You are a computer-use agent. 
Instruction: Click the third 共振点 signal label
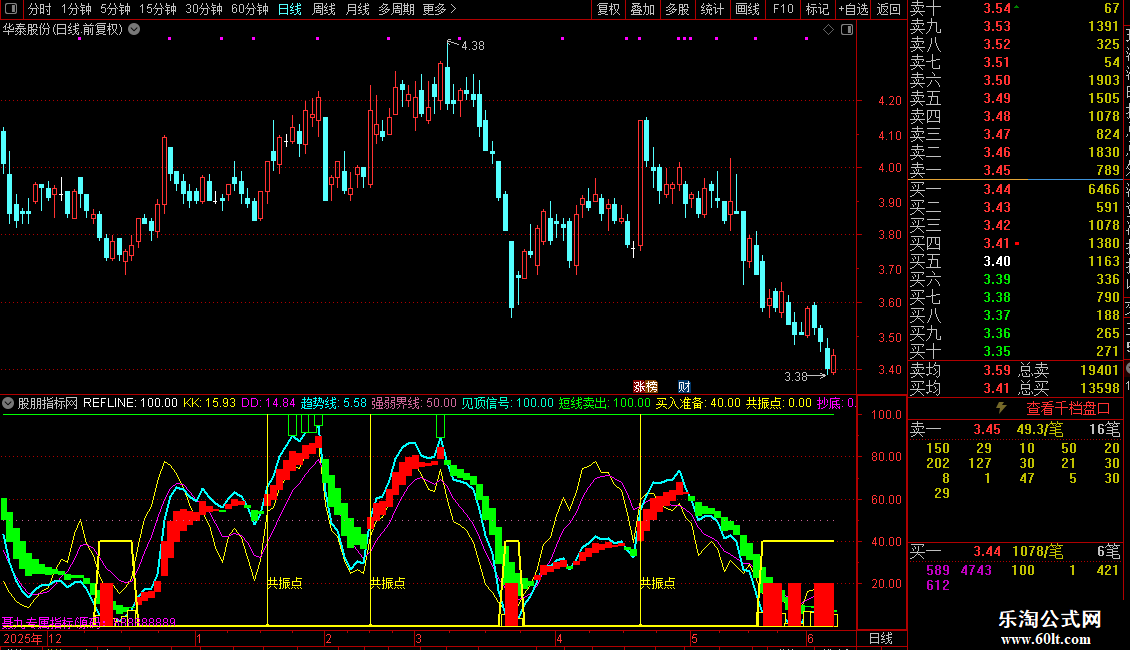pyautogui.click(x=658, y=583)
